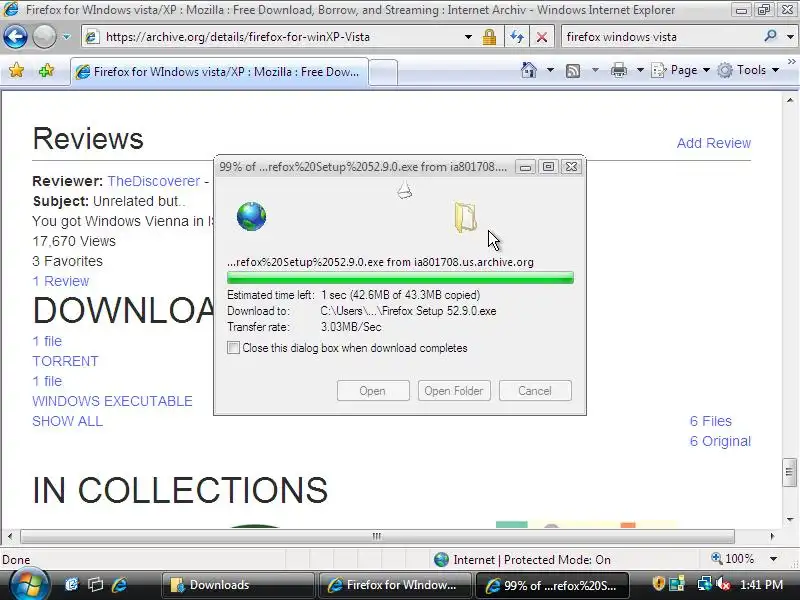Click the RSS Feeds toolbar icon
This screenshot has height=600, width=800.
coord(573,70)
